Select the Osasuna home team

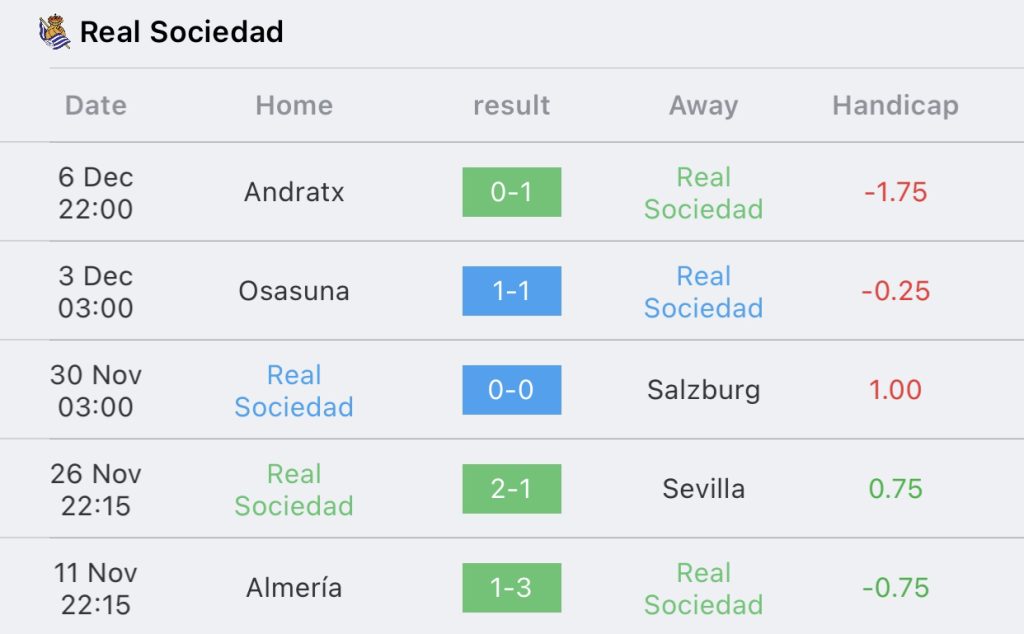[294, 291]
